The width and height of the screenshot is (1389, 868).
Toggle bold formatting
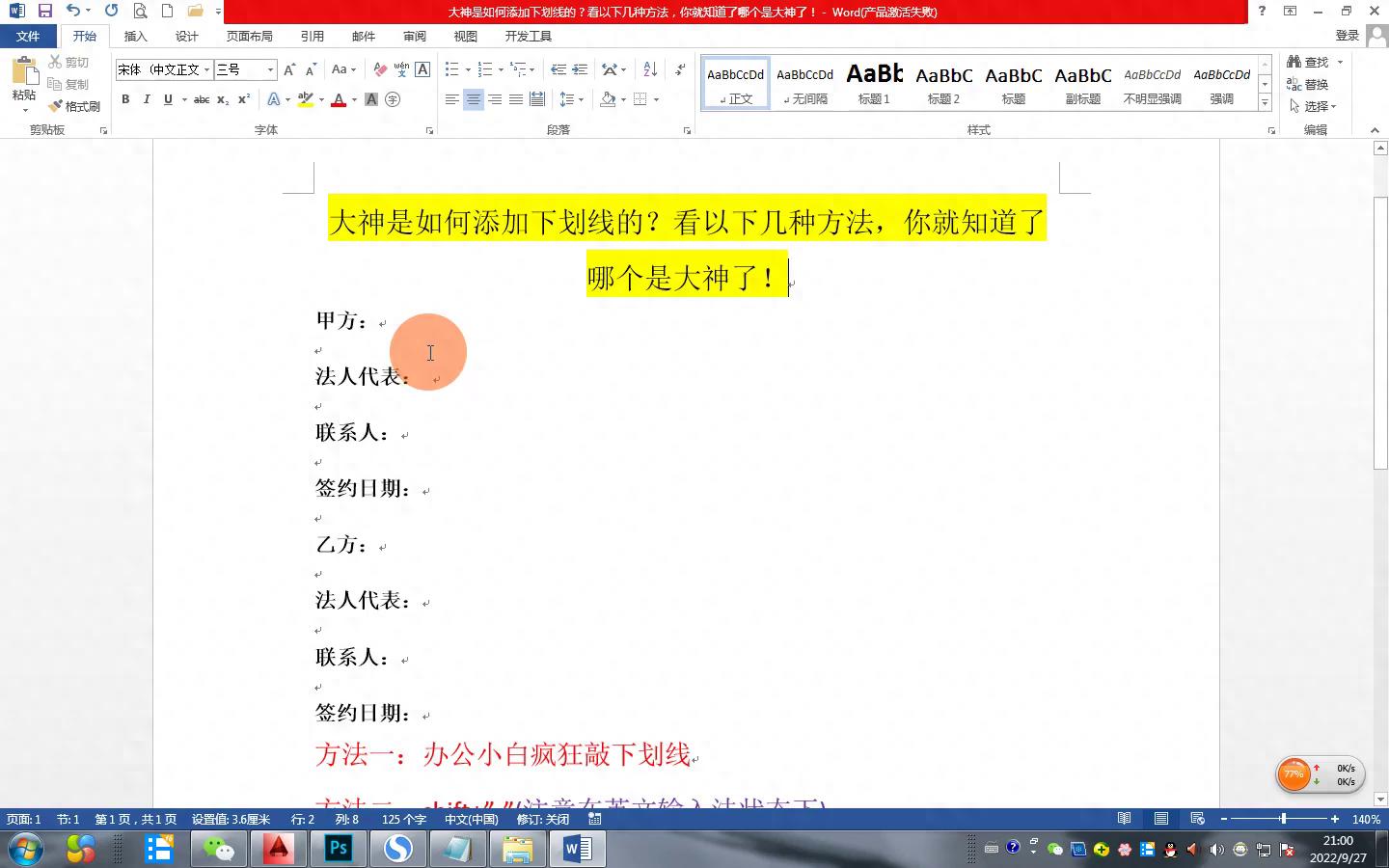125,99
